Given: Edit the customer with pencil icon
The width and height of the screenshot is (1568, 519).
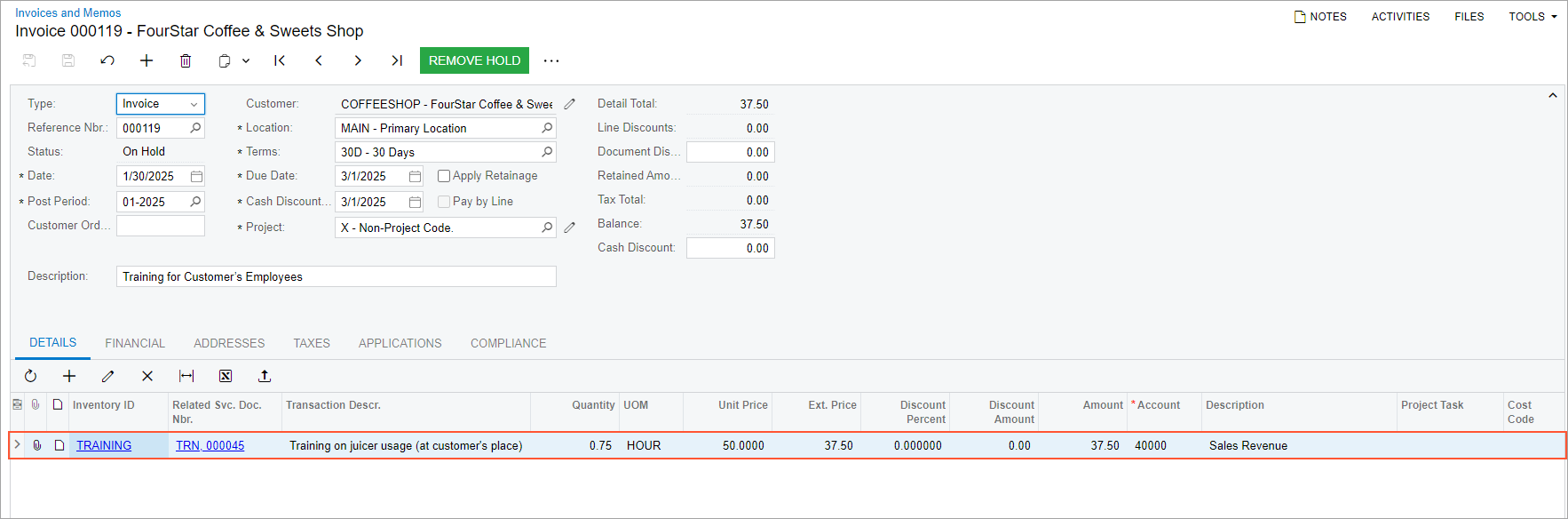Looking at the screenshot, I should [x=570, y=104].
